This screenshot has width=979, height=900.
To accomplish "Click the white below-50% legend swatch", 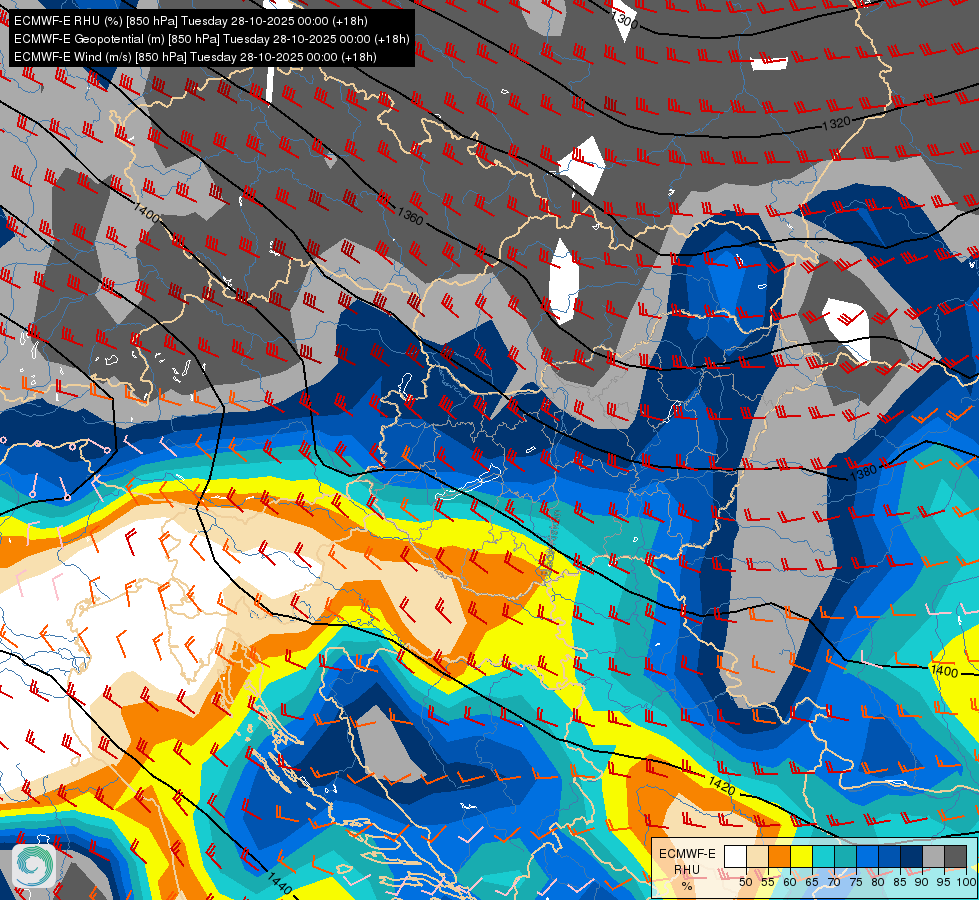I will pos(735,856).
